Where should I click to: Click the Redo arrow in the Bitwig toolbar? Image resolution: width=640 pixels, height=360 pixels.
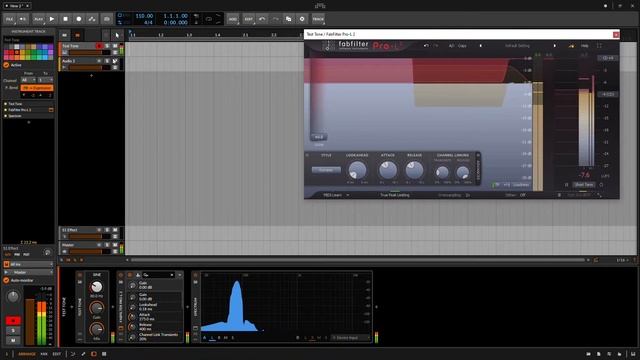click(x=276, y=19)
